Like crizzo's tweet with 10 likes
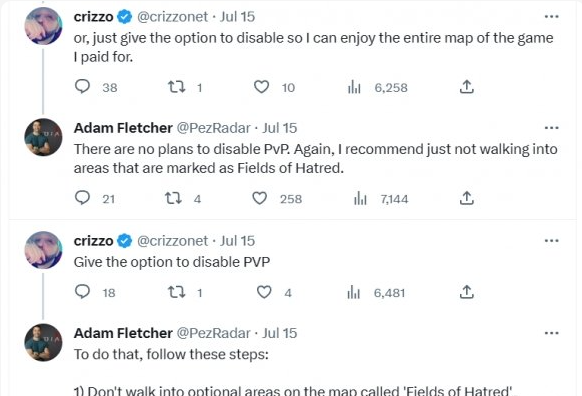Viewport: 582px width, 396px height. pos(261,87)
